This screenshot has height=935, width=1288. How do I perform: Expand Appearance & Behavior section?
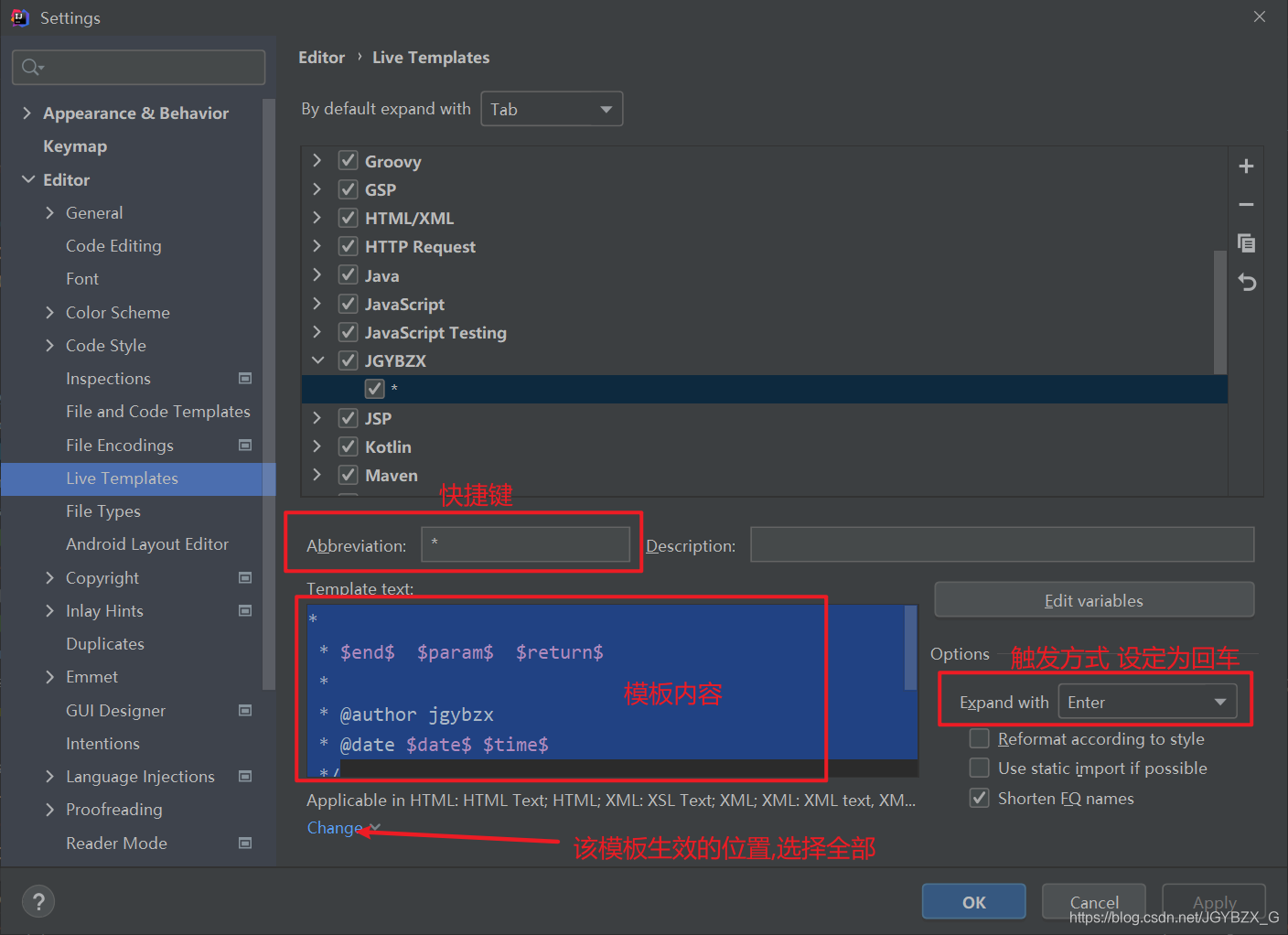point(27,113)
